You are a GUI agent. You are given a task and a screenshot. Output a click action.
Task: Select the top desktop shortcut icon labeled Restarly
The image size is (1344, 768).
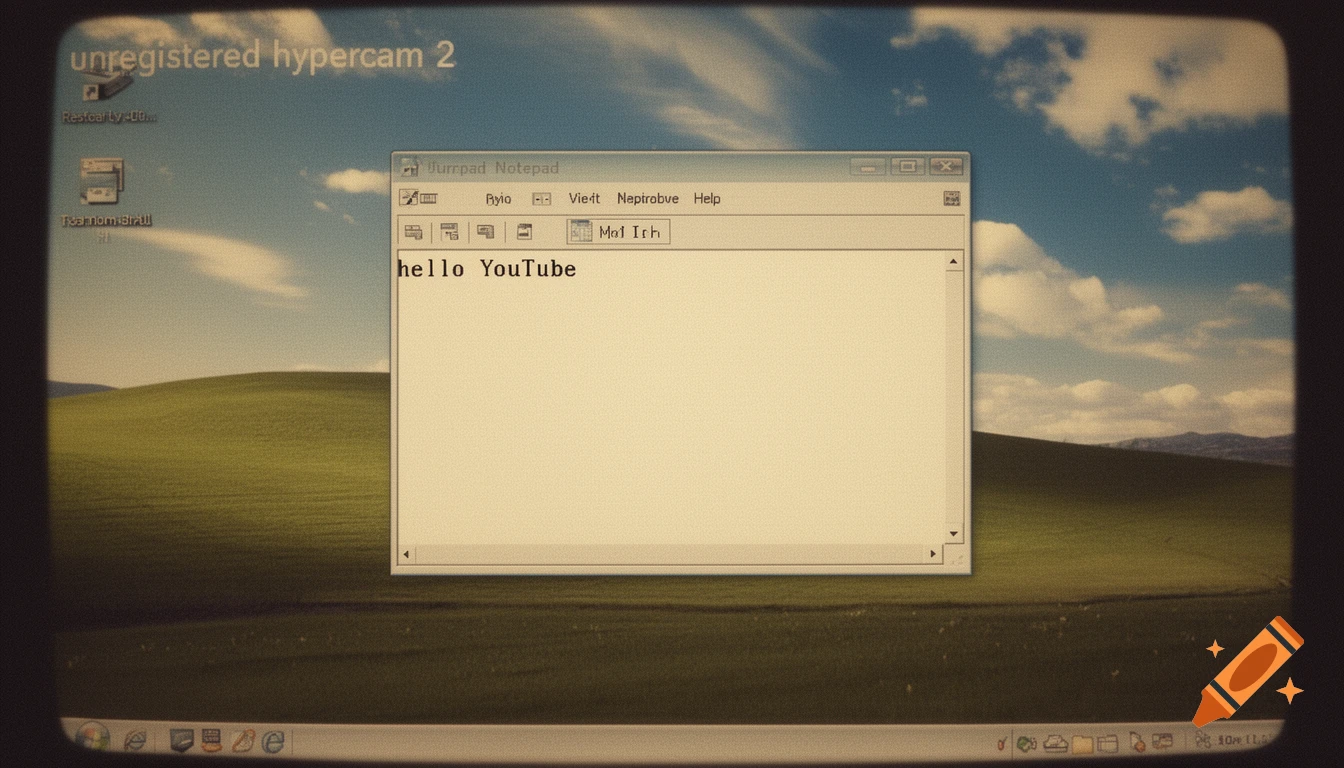(x=109, y=95)
